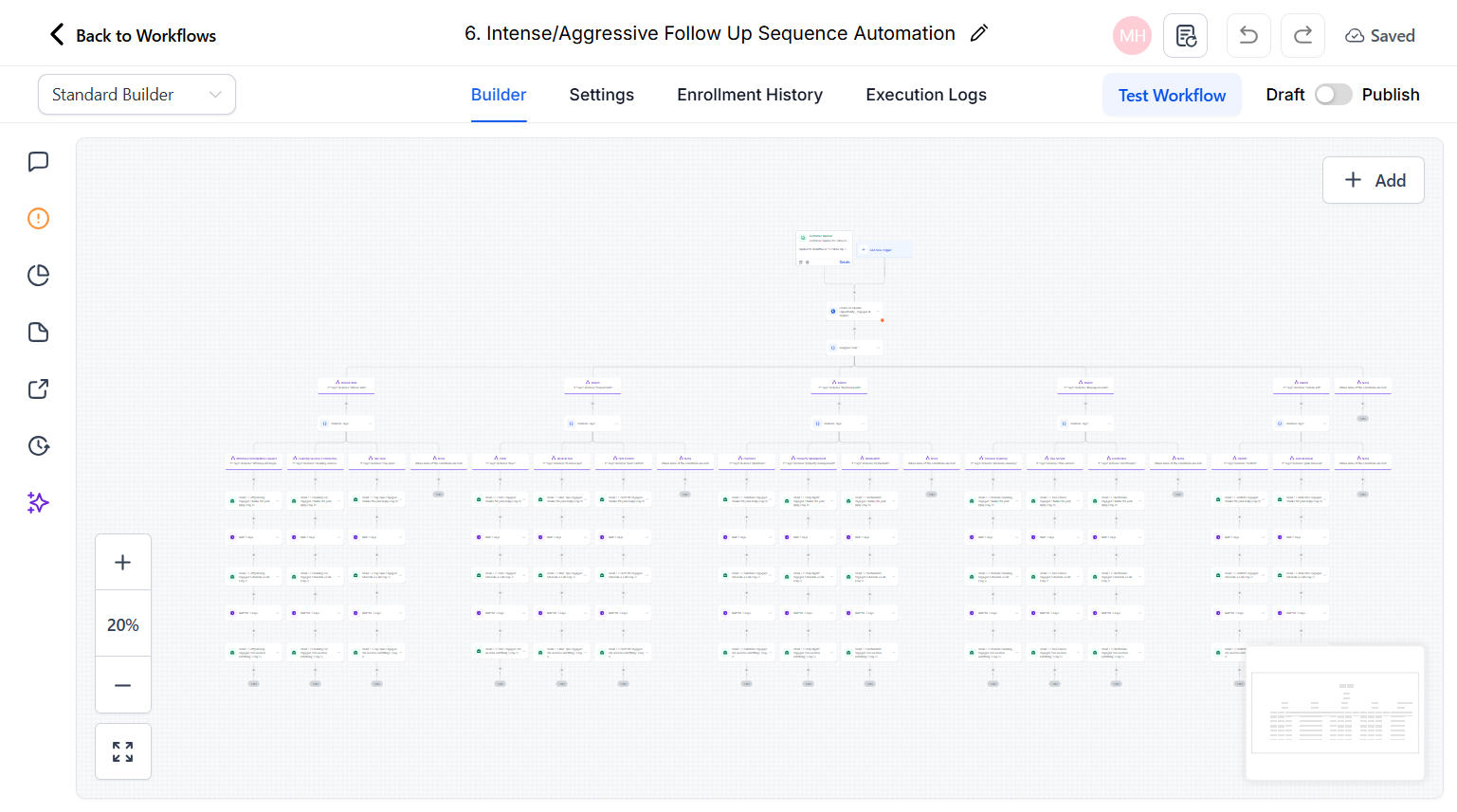
Task: Open the Standard Builder dropdown
Action: pos(137,95)
